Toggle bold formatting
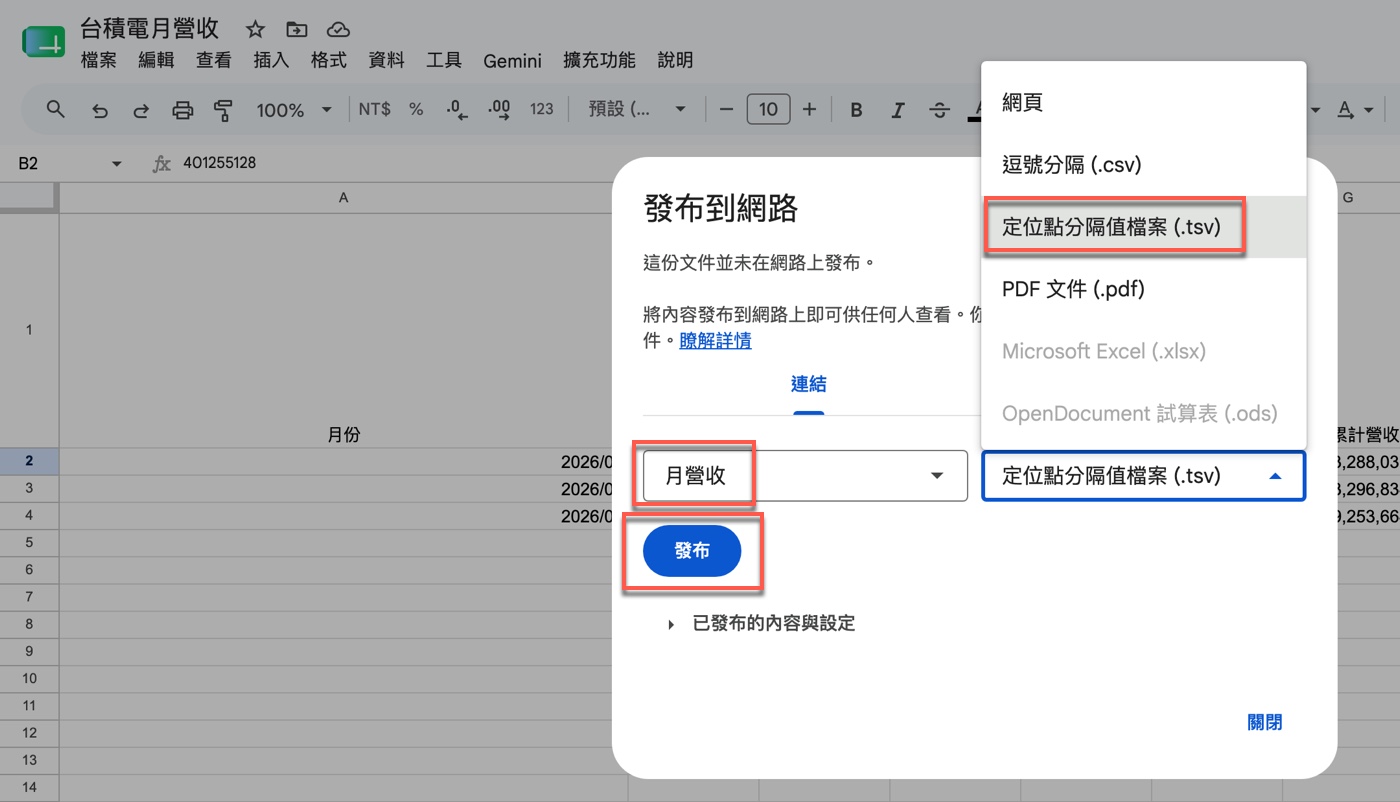This screenshot has height=802, width=1400. 856,110
